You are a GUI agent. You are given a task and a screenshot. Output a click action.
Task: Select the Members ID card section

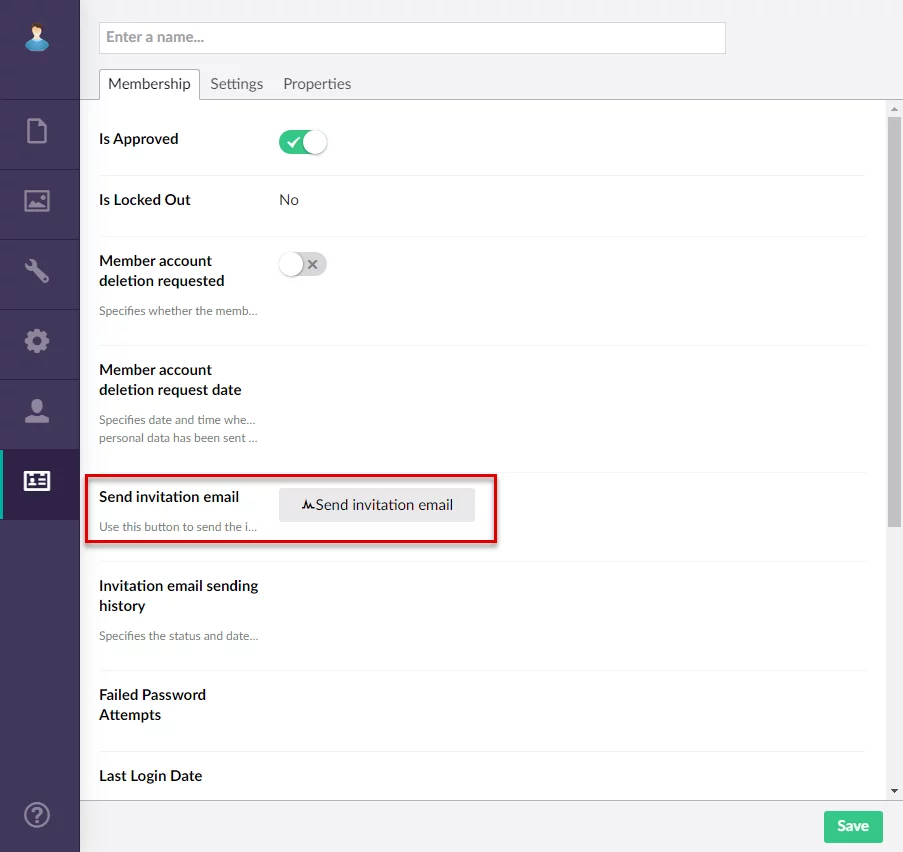[x=37, y=481]
